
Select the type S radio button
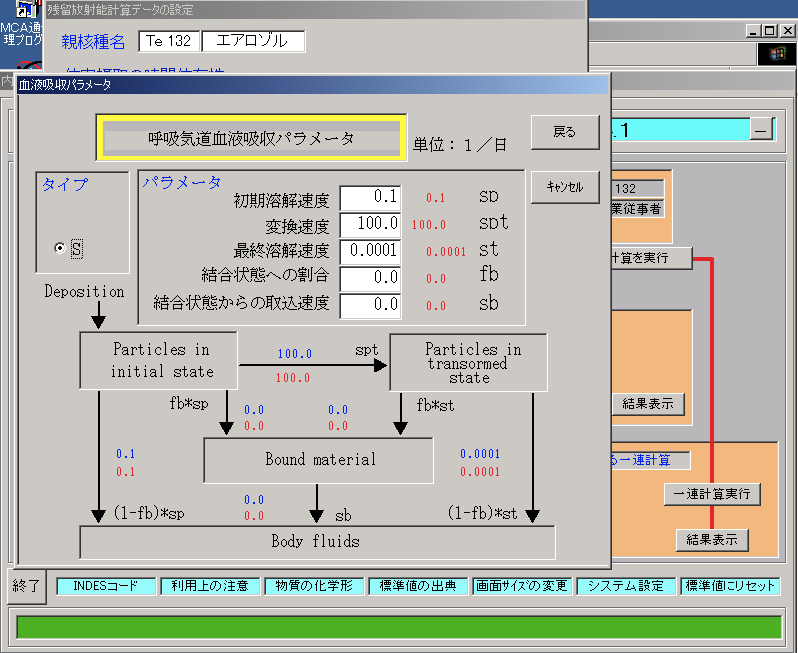61,248
